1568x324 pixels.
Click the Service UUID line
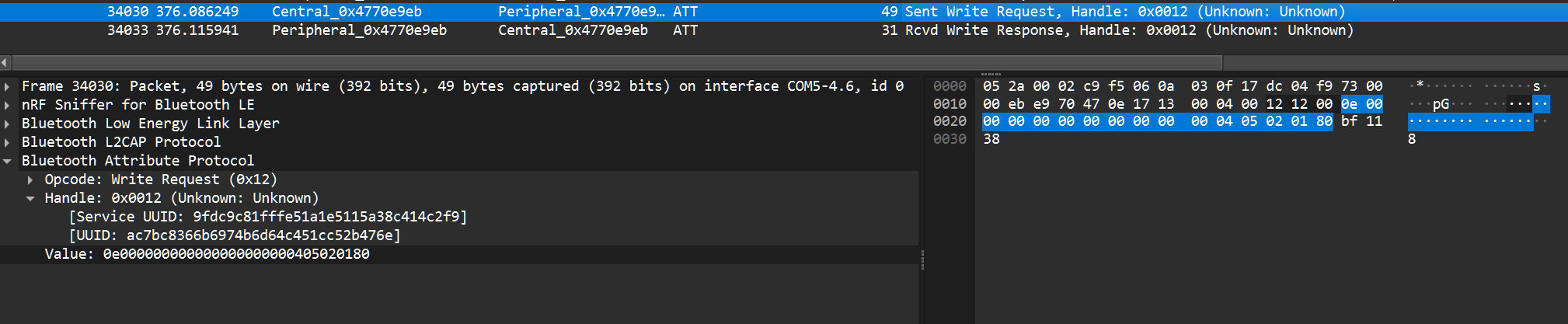(x=268, y=217)
